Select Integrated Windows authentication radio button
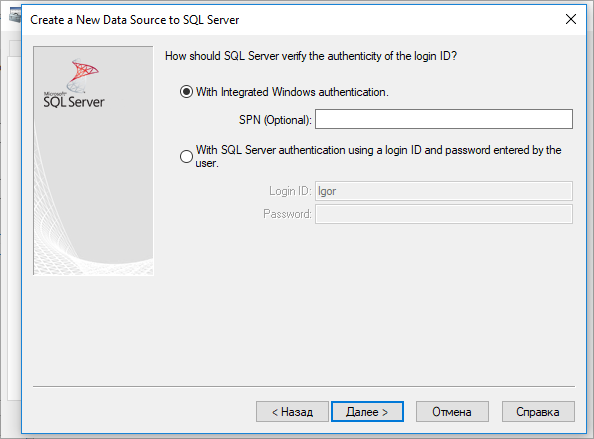Image resolution: width=594 pixels, height=439 pixels. (x=186, y=92)
